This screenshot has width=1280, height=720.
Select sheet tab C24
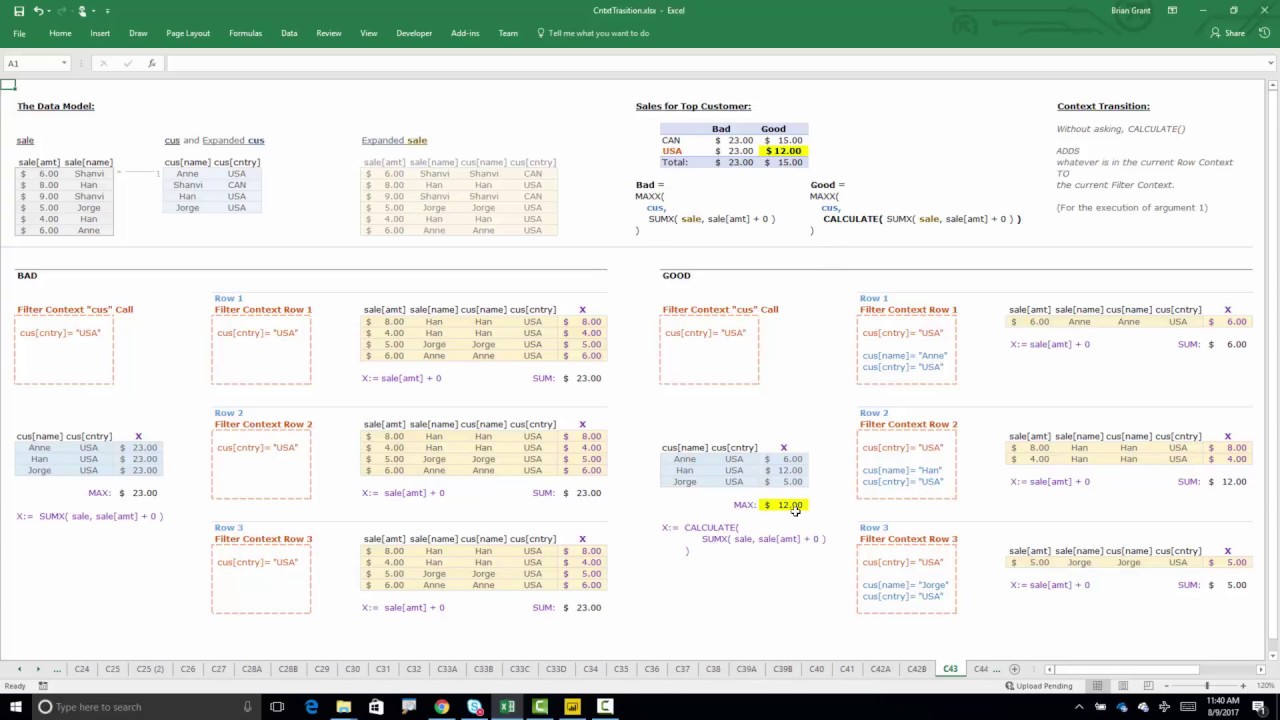82,669
